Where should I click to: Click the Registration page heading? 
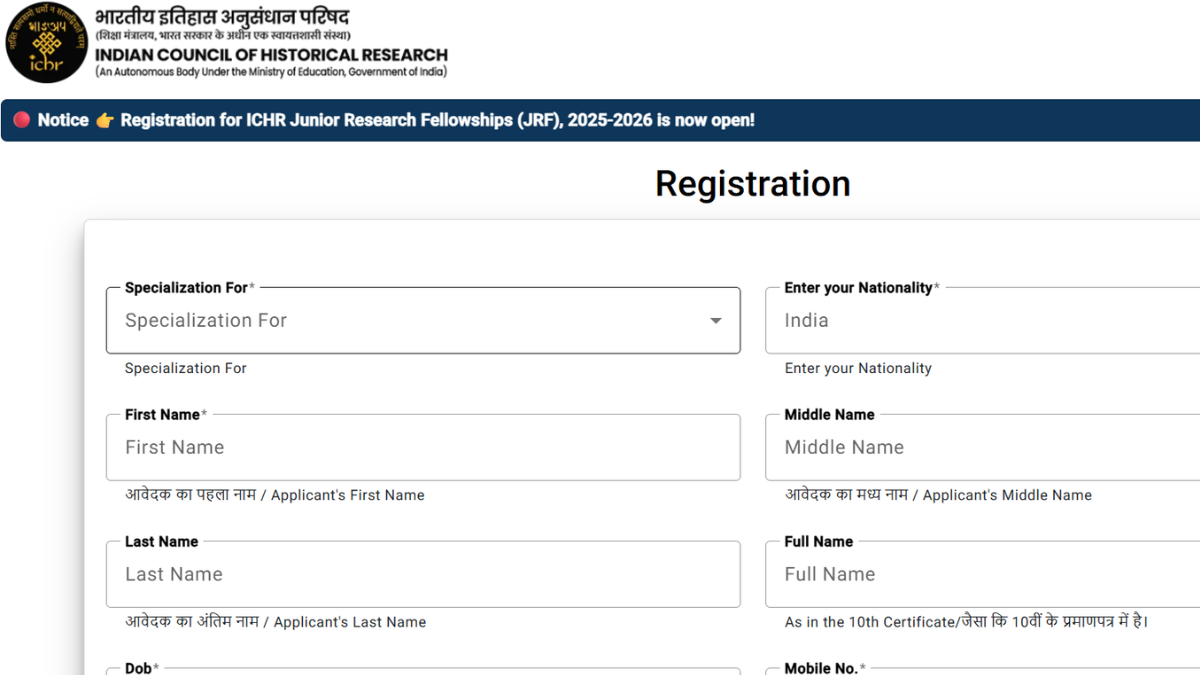(752, 184)
